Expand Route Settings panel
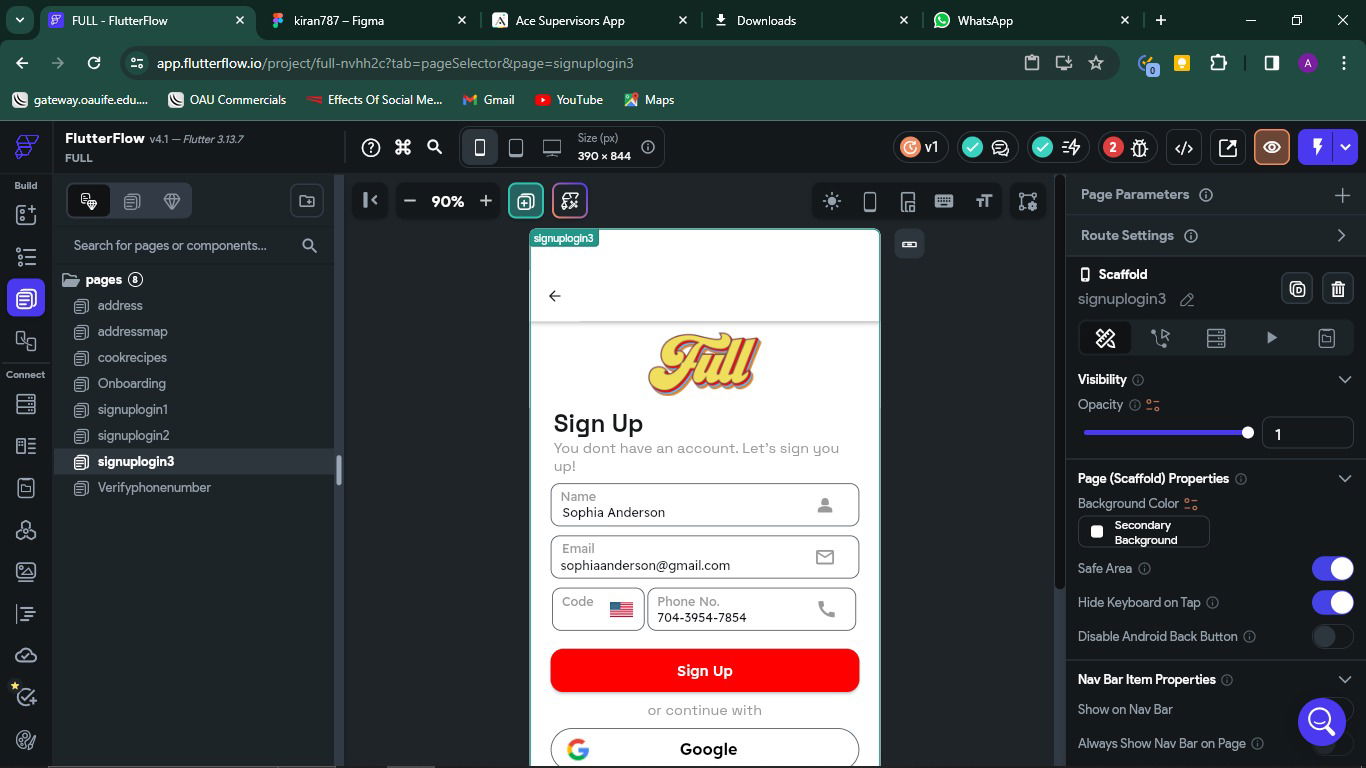Screen dimensions: 1366x768 (x=1341, y=235)
